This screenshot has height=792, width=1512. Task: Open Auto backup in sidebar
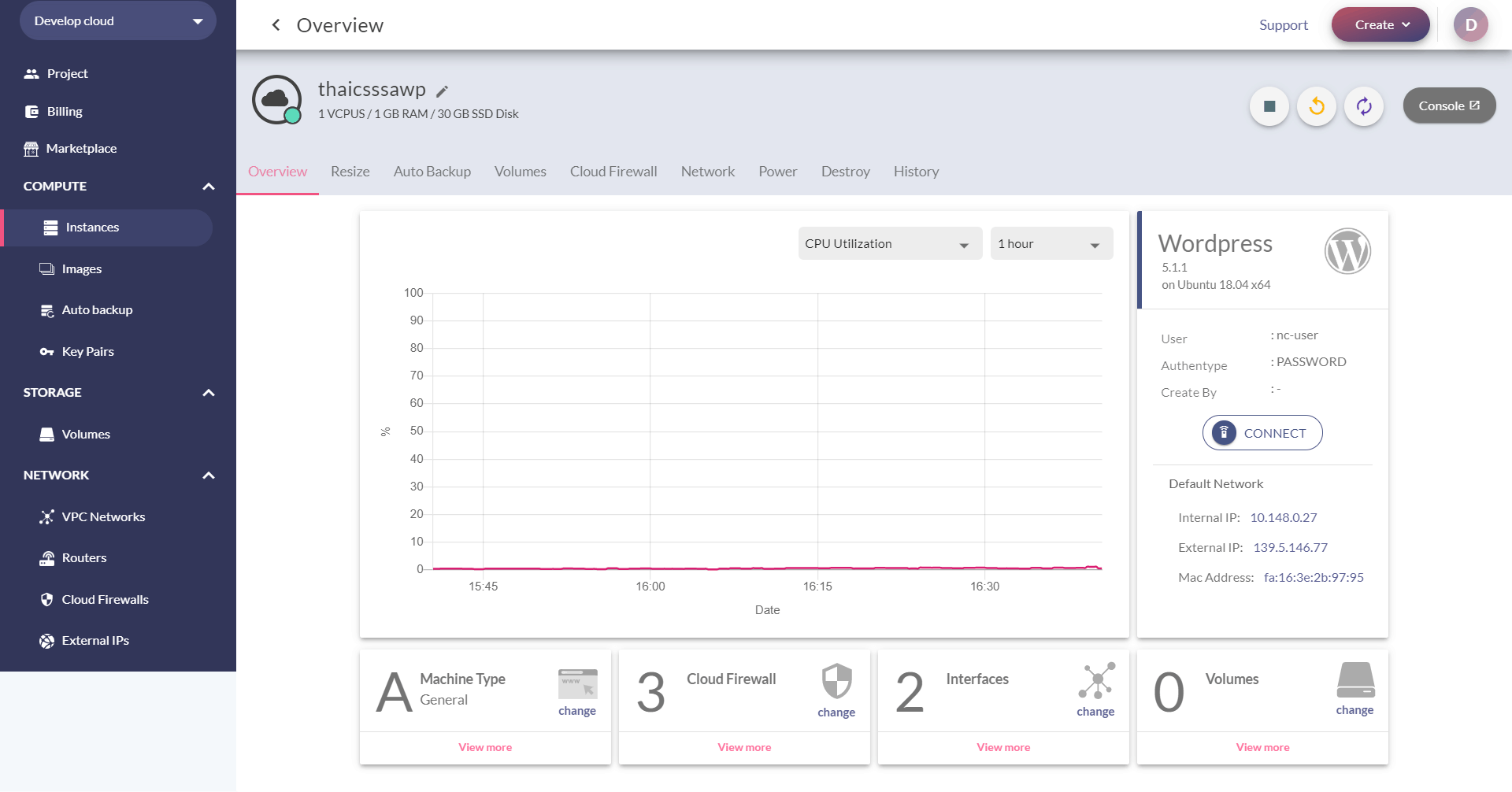pos(86,310)
